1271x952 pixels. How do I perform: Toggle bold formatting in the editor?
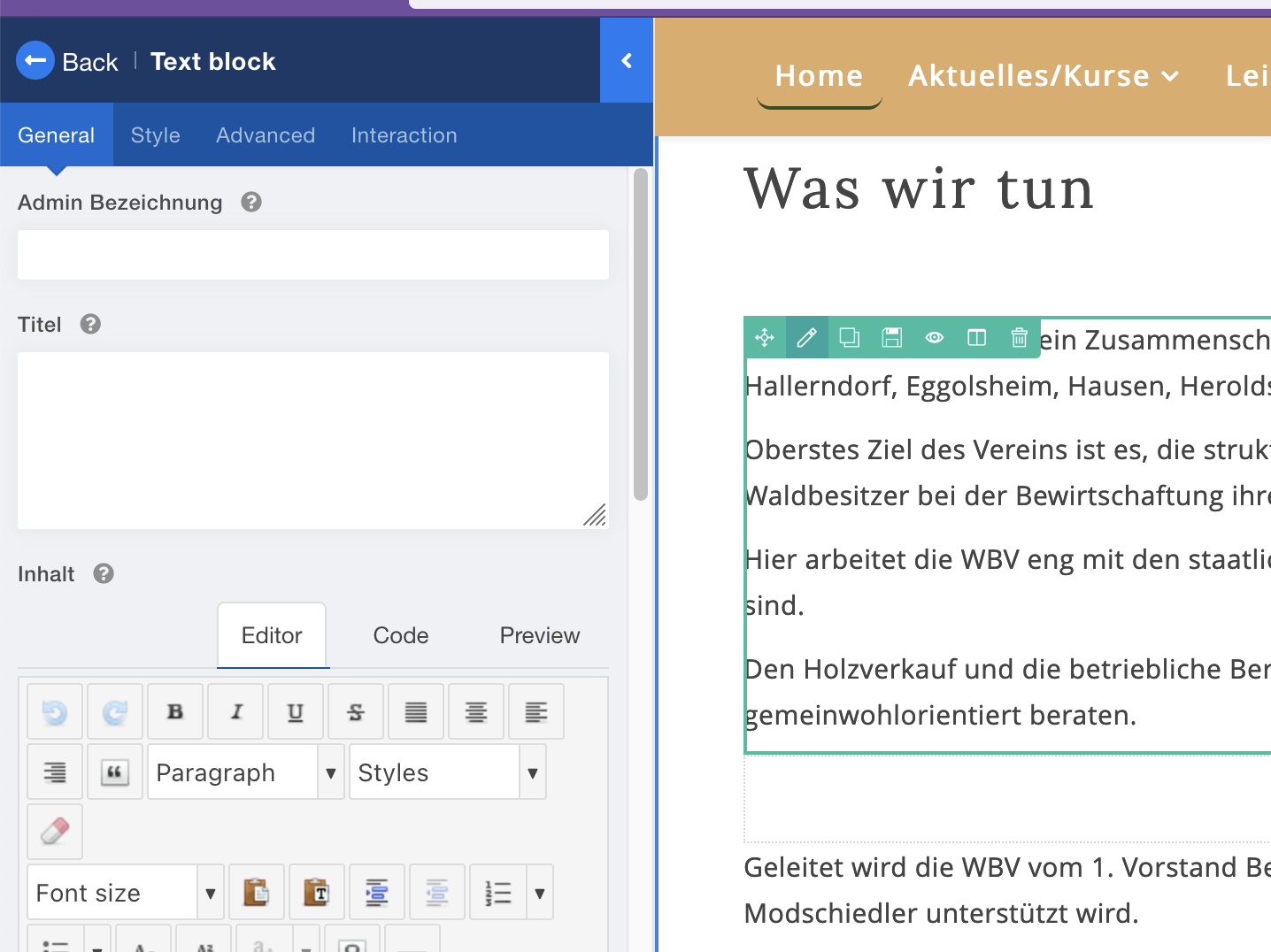click(175, 712)
